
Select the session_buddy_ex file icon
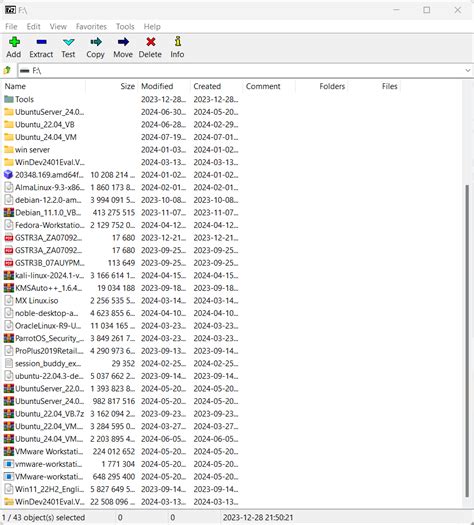(x=9, y=364)
